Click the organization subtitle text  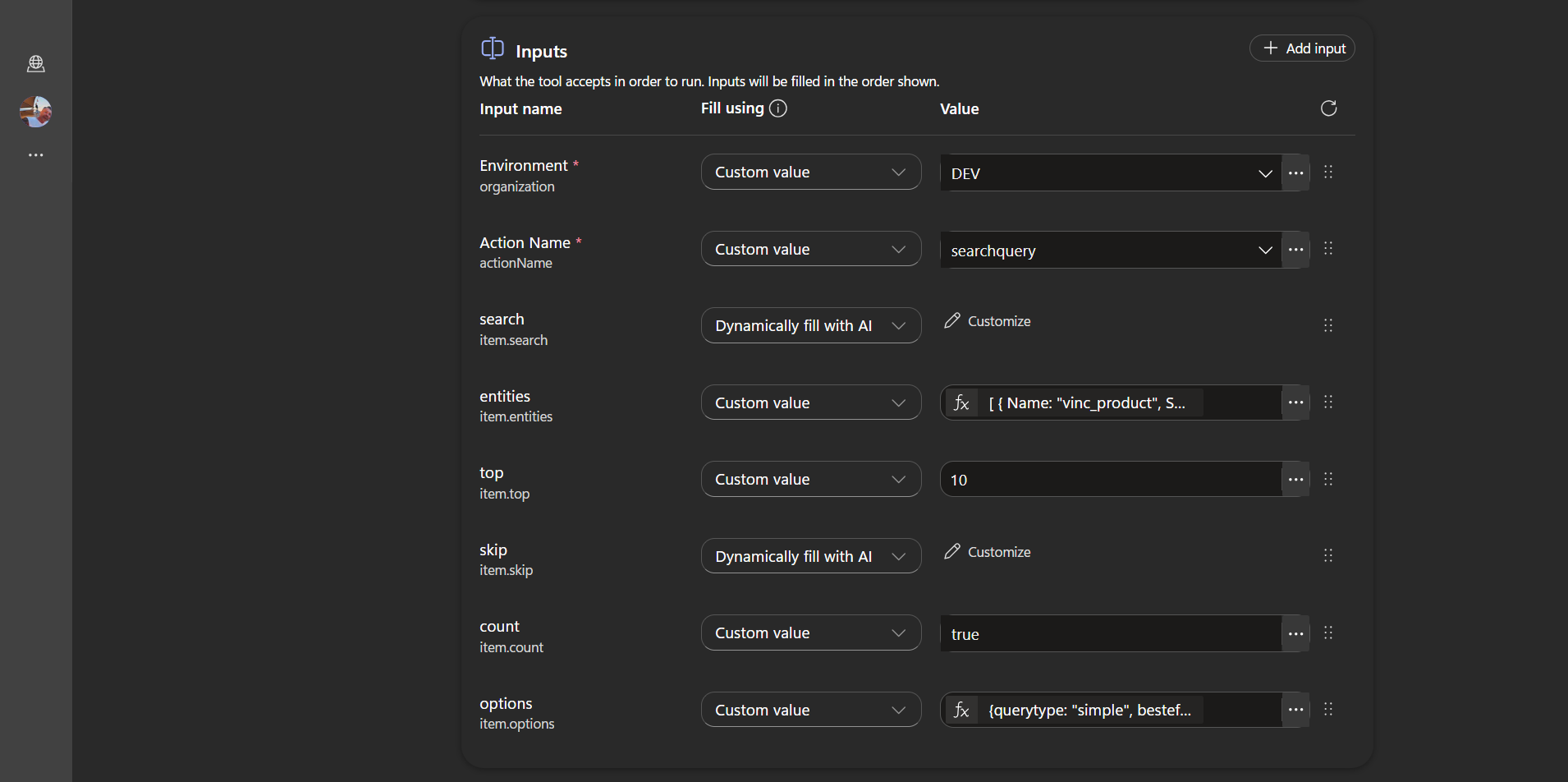(x=516, y=186)
